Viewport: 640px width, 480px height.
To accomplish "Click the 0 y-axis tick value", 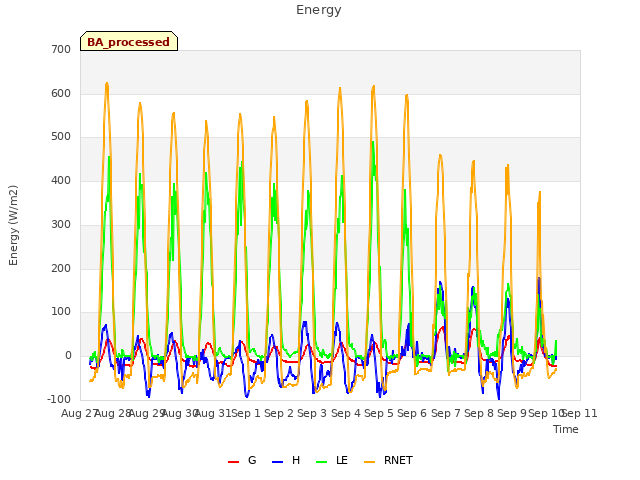I will click(x=68, y=356).
